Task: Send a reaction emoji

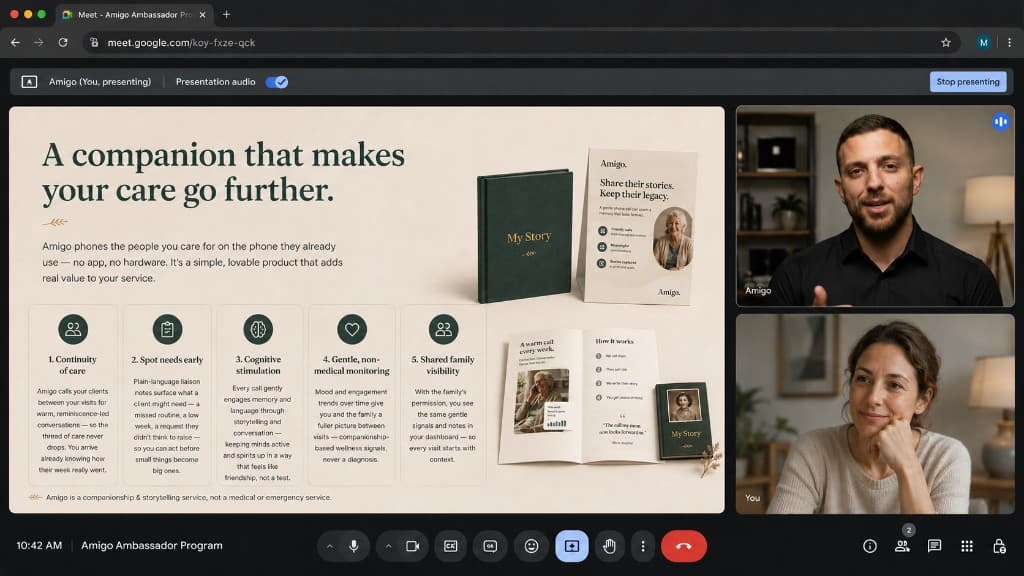Action: point(531,546)
